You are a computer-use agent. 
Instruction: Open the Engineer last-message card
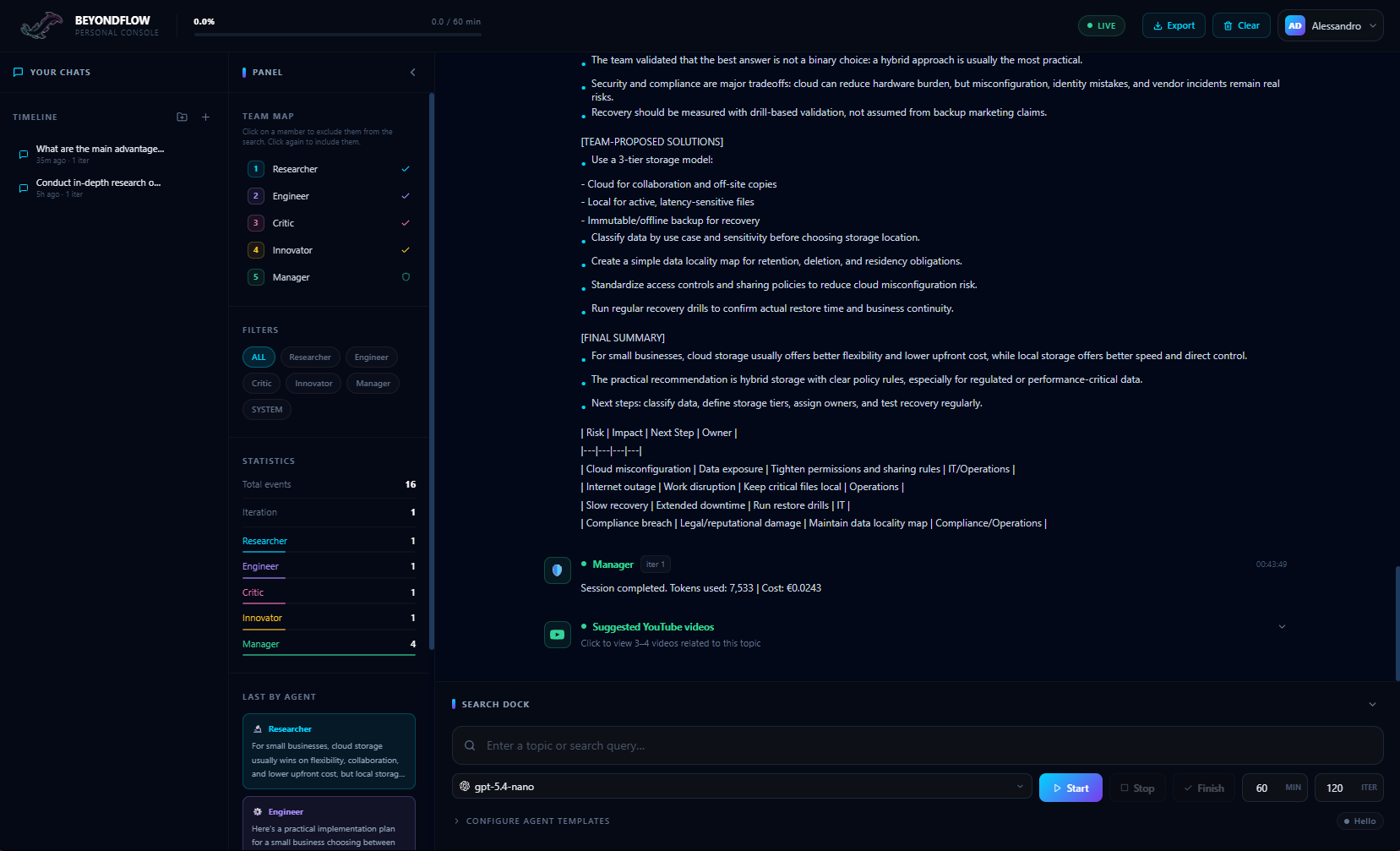tap(329, 822)
